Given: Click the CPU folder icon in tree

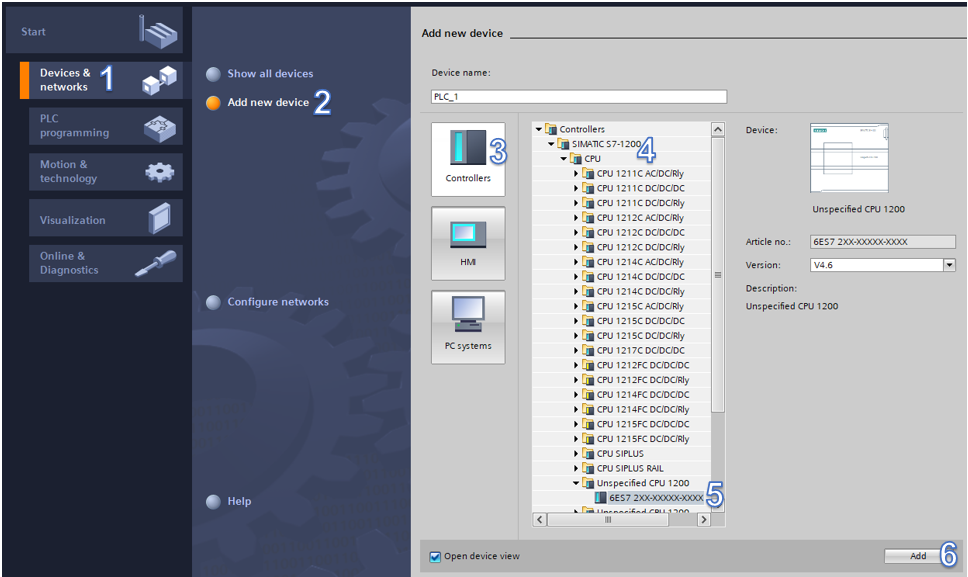Looking at the screenshot, I should tap(575, 159).
